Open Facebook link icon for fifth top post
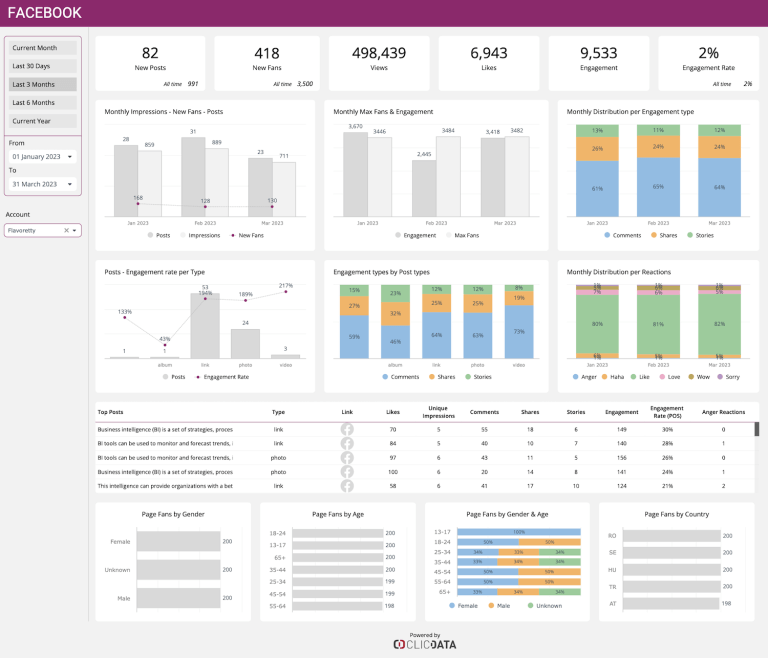The height and width of the screenshot is (658, 768). pos(347,486)
